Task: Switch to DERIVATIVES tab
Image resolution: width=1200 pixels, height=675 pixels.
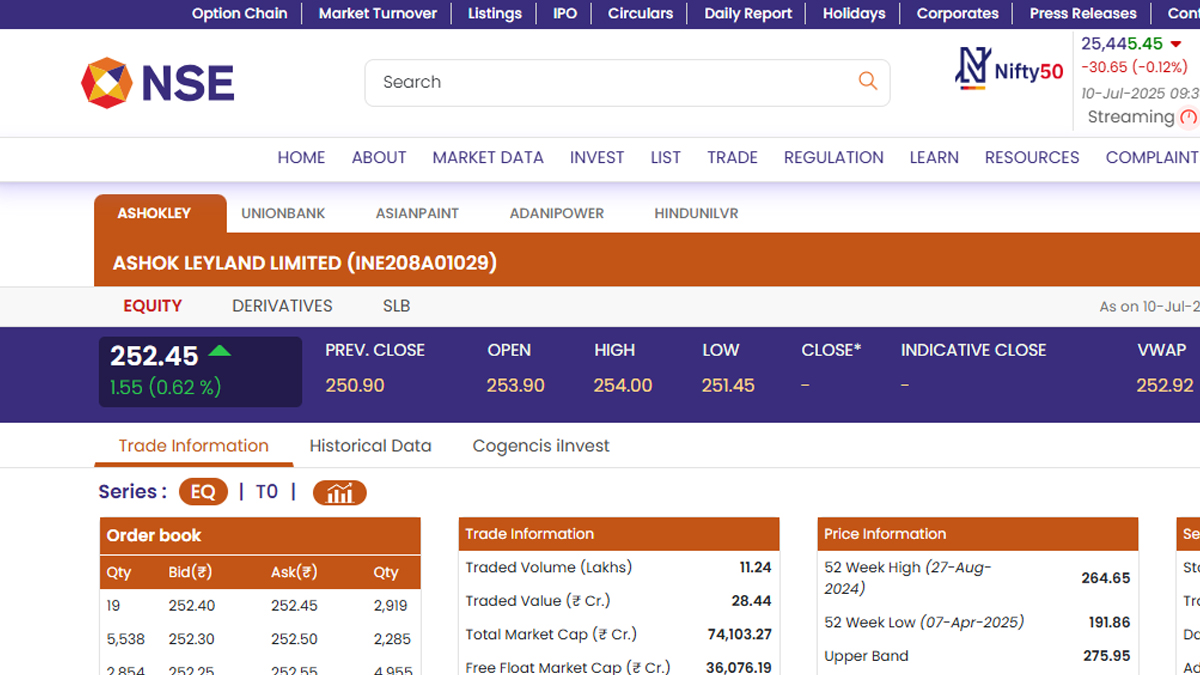Action: [282, 306]
